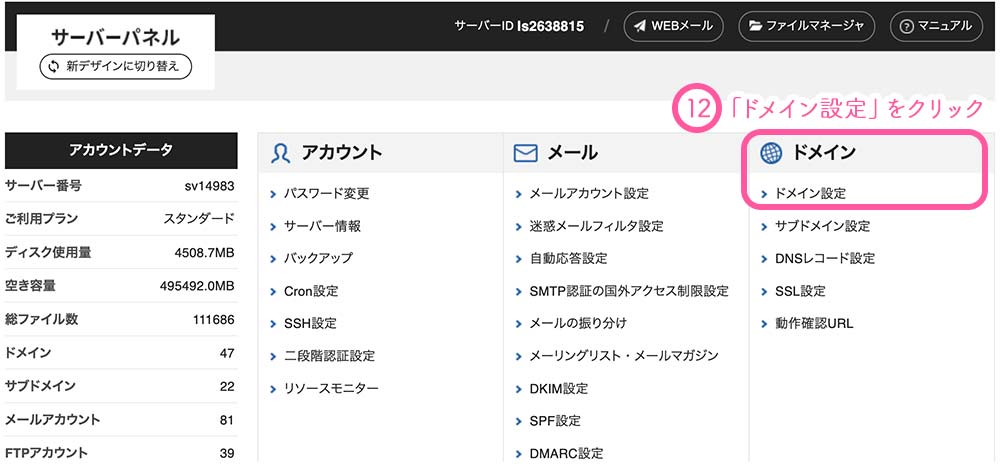
Task: Click the アカウント person icon
Action: click(x=281, y=153)
